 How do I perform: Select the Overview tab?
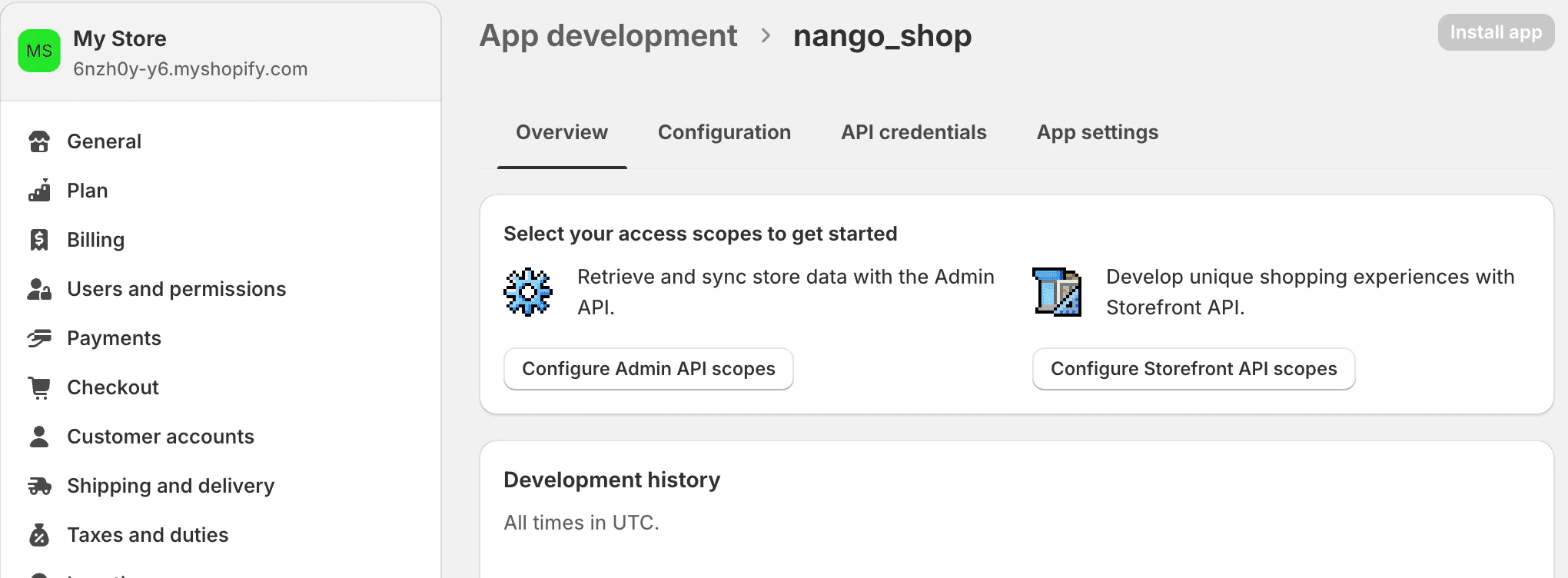point(562,132)
